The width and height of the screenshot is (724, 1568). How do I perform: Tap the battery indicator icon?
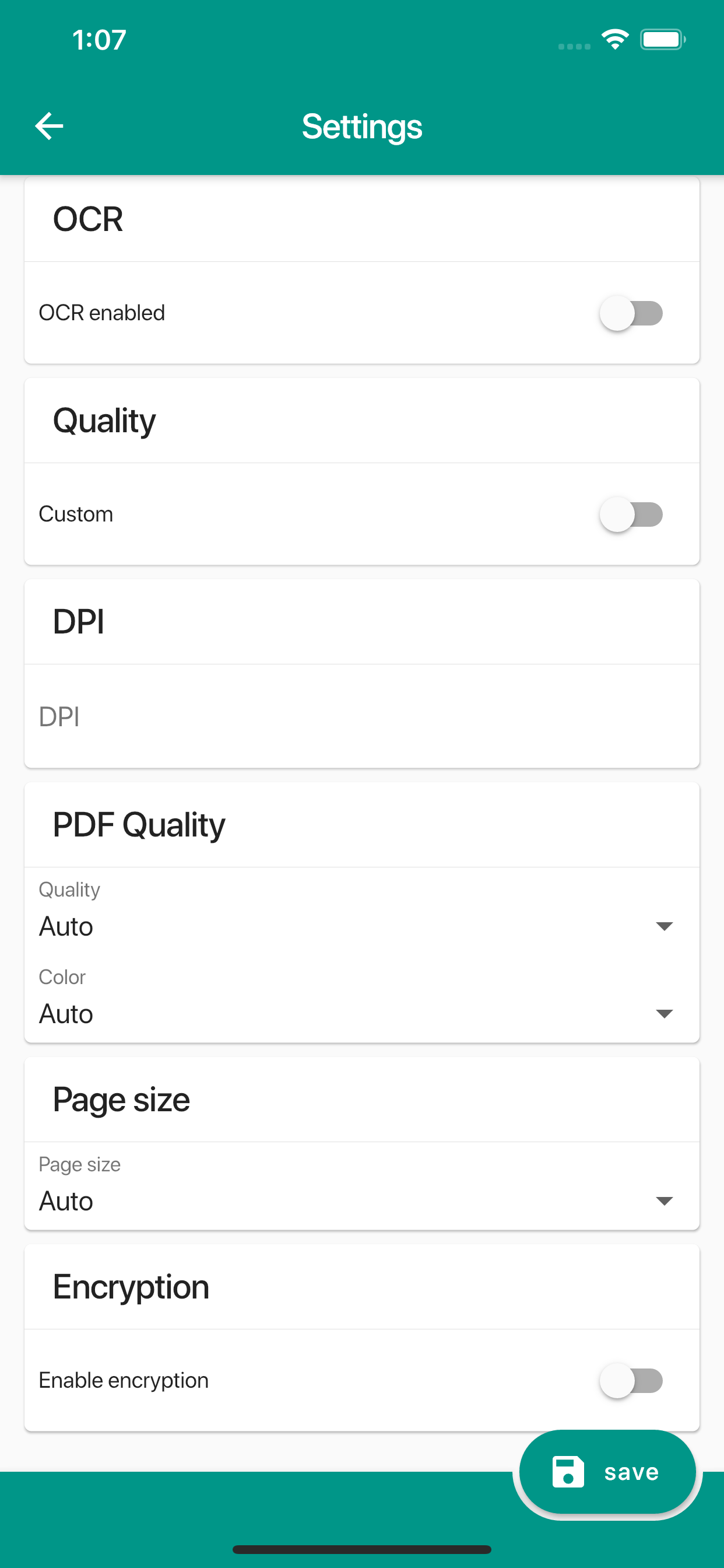pyautogui.click(x=663, y=38)
